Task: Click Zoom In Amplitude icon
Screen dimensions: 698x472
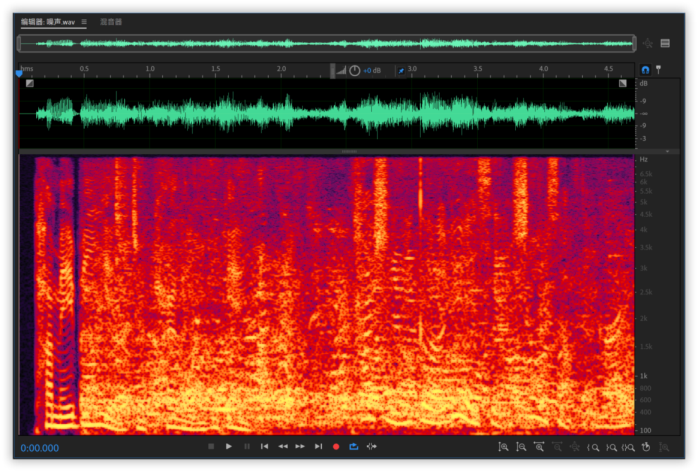Action: pyautogui.click(x=503, y=447)
